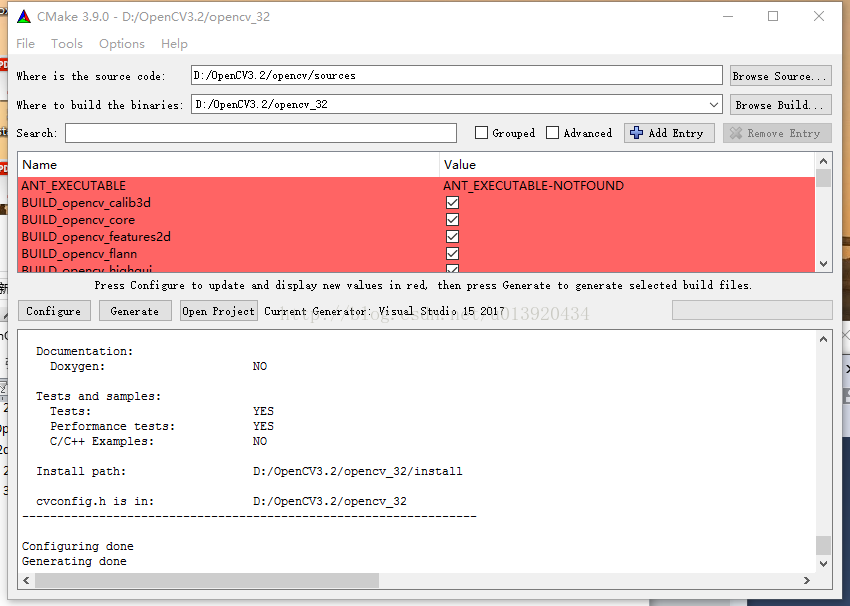Open the File menu
Image resolution: width=850 pixels, height=606 pixels.
click(25, 43)
